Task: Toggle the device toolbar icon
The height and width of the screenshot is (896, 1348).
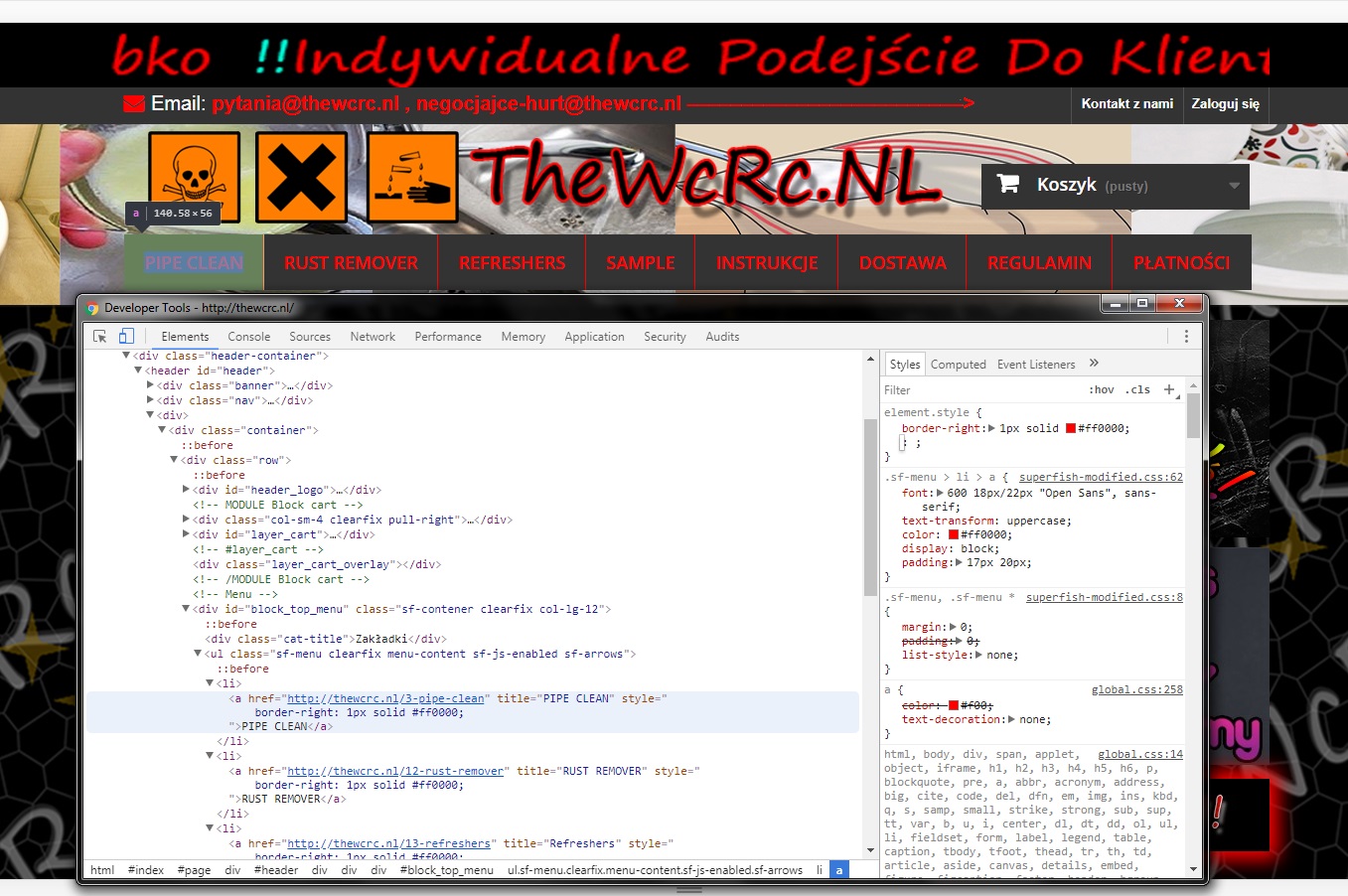Action: pyautogui.click(x=126, y=337)
